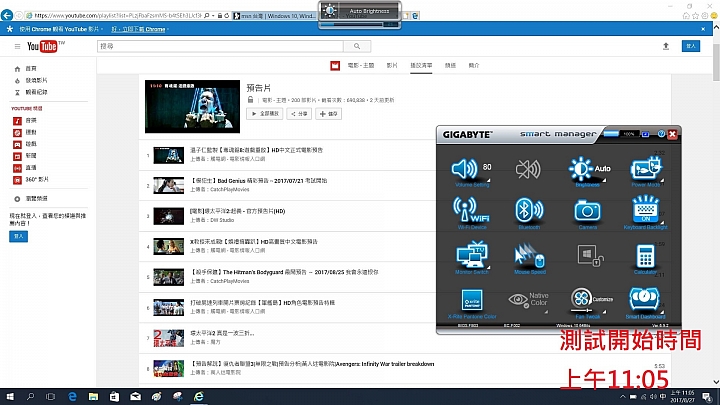Image resolution: width=720 pixels, height=405 pixels.
Task: Open the Store bag icon on the taskbar
Action: (x=114, y=397)
